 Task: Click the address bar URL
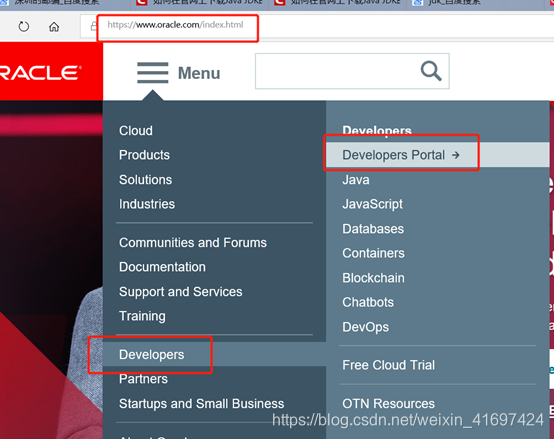click(175, 25)
